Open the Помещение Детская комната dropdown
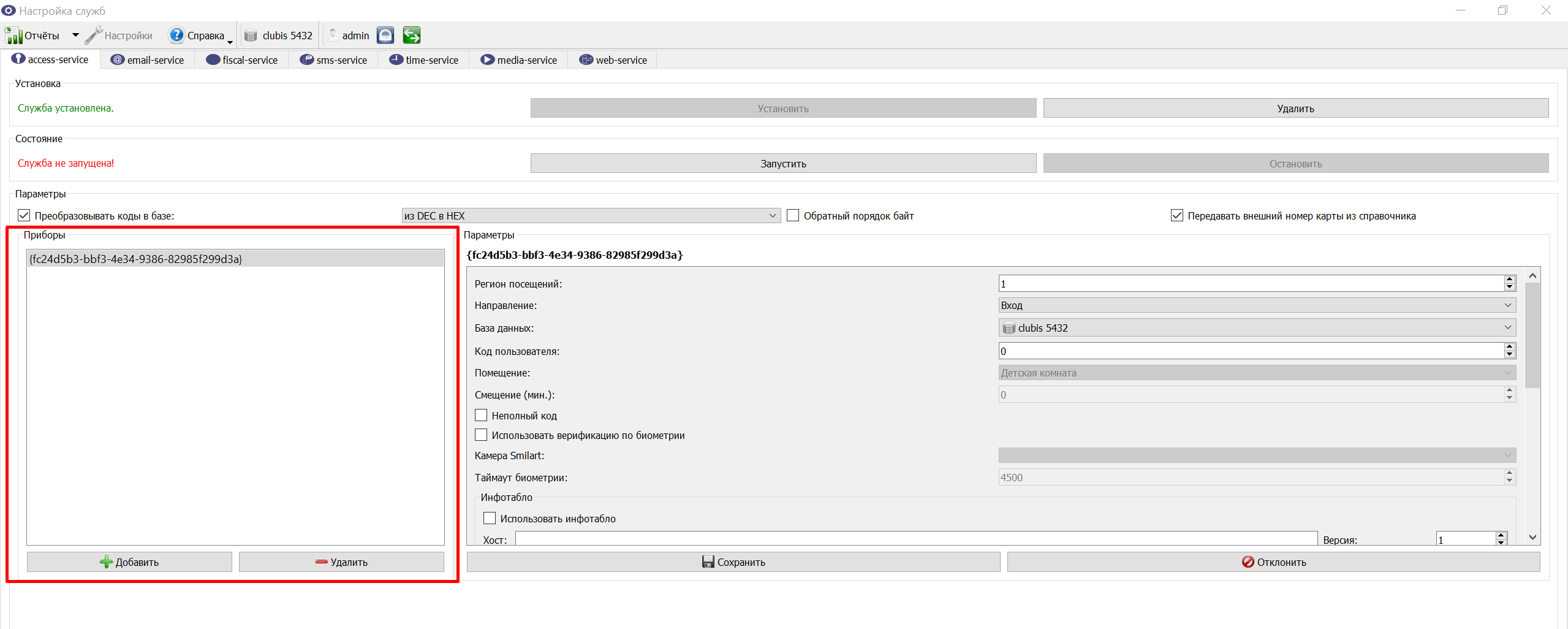The image size is (1568, 629). (1257, 373)
